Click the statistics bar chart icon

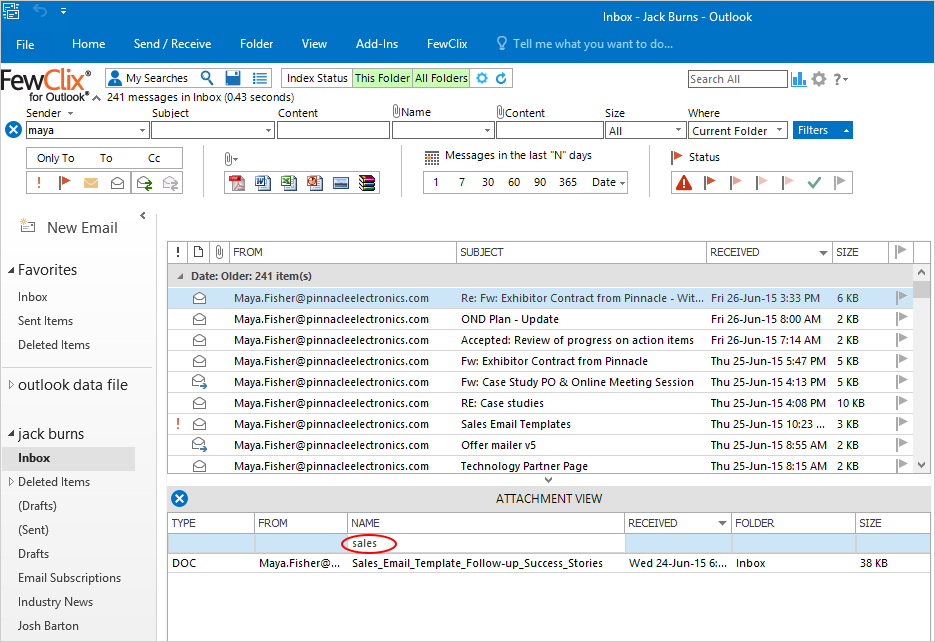pos(799,79)
